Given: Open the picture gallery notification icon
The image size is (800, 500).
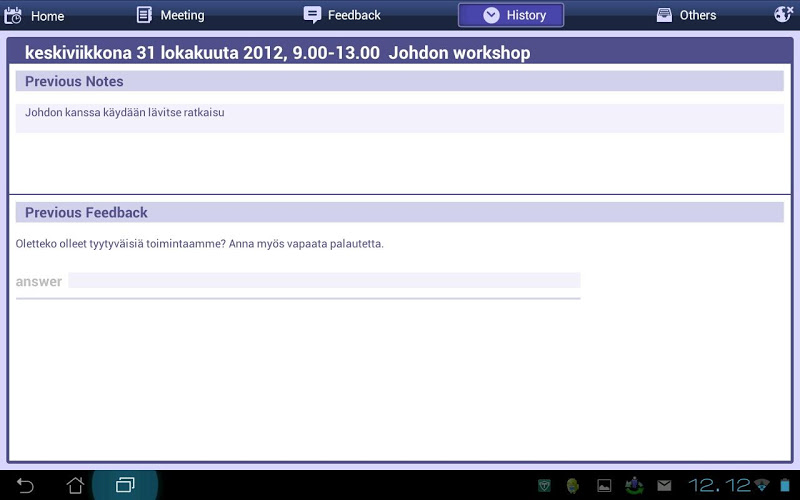Looking at the screenshot, I should (604, 485).
